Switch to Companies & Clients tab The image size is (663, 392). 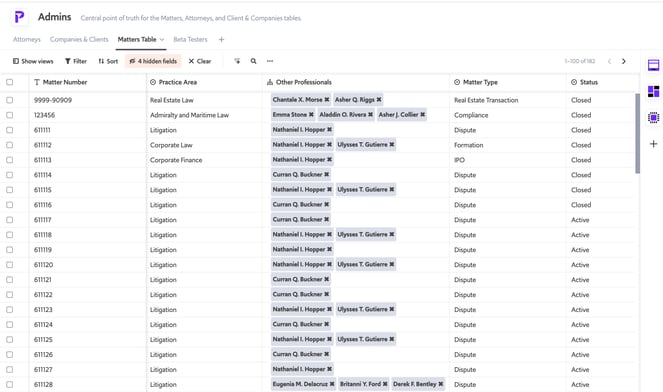click(x=79, y=39)
